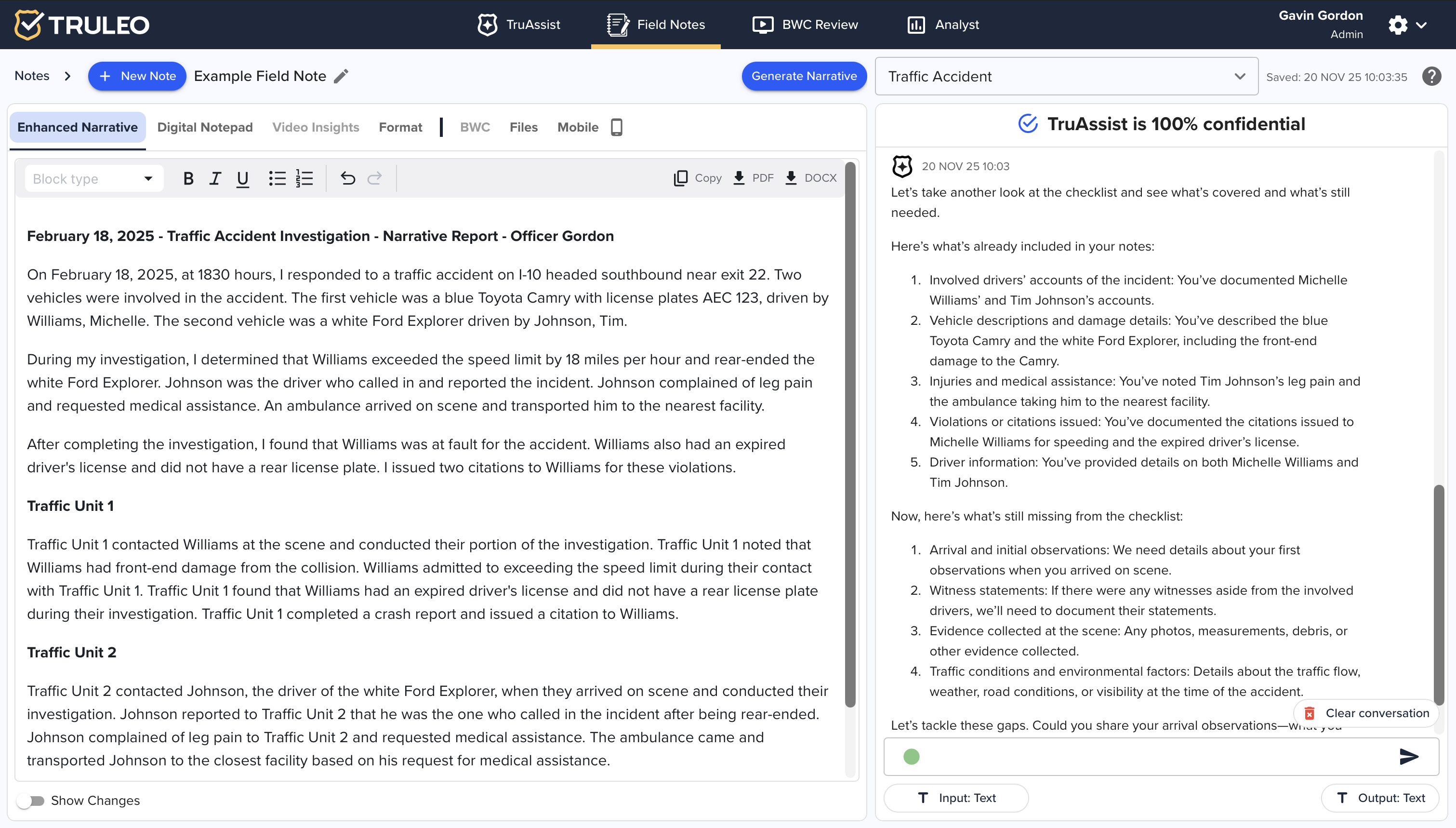1456x828 pixels.
Task: Click the Underline icon
Action: (x=243, y=179)
